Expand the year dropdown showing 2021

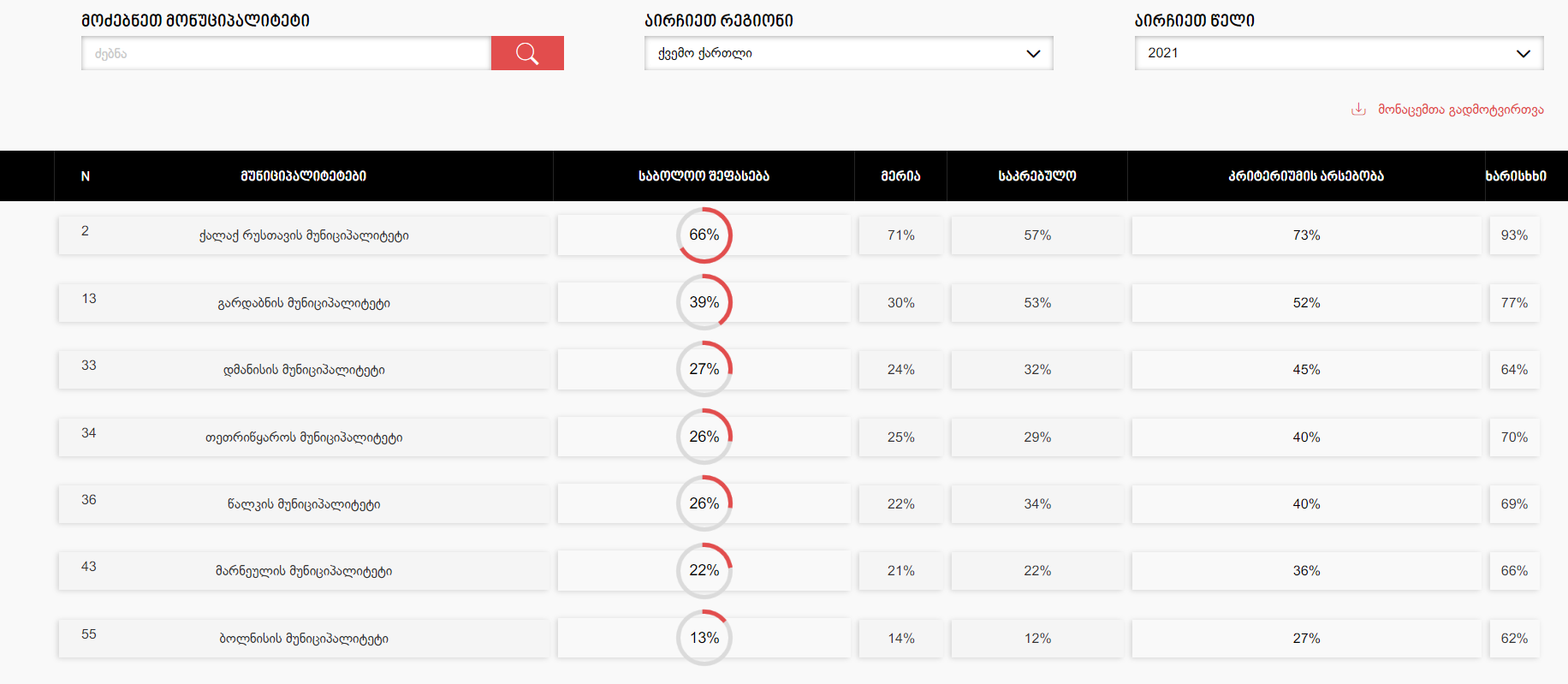[x=1339, y=53]
